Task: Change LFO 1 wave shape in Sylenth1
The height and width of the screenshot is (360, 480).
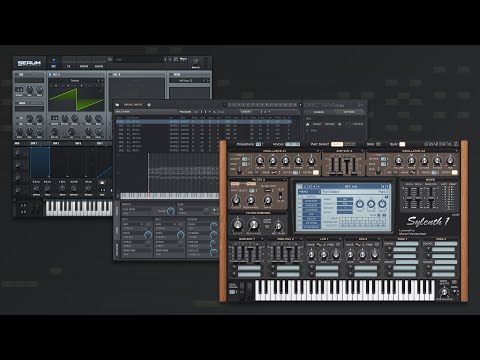Action: click(x=319, y=244)
